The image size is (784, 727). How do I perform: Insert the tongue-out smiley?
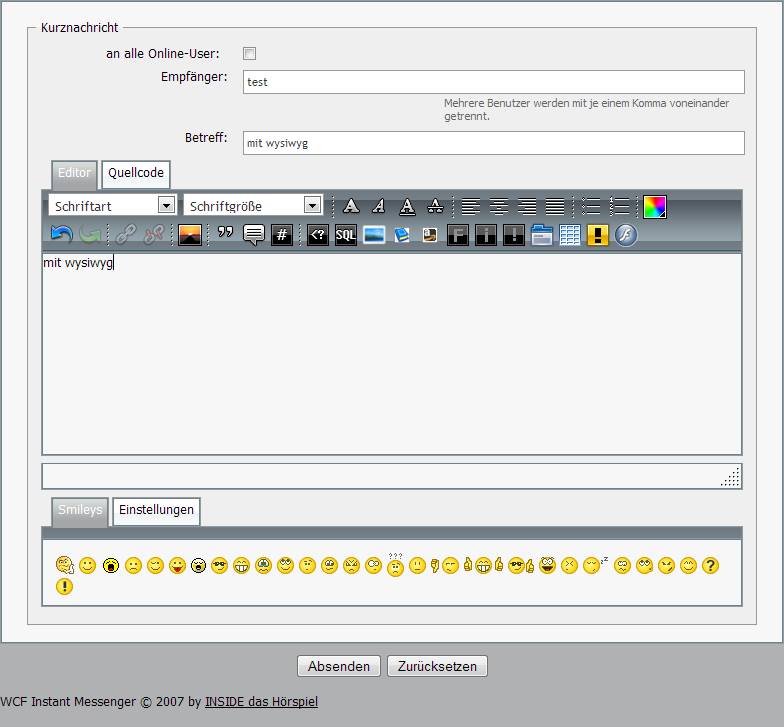click(177, 566)
